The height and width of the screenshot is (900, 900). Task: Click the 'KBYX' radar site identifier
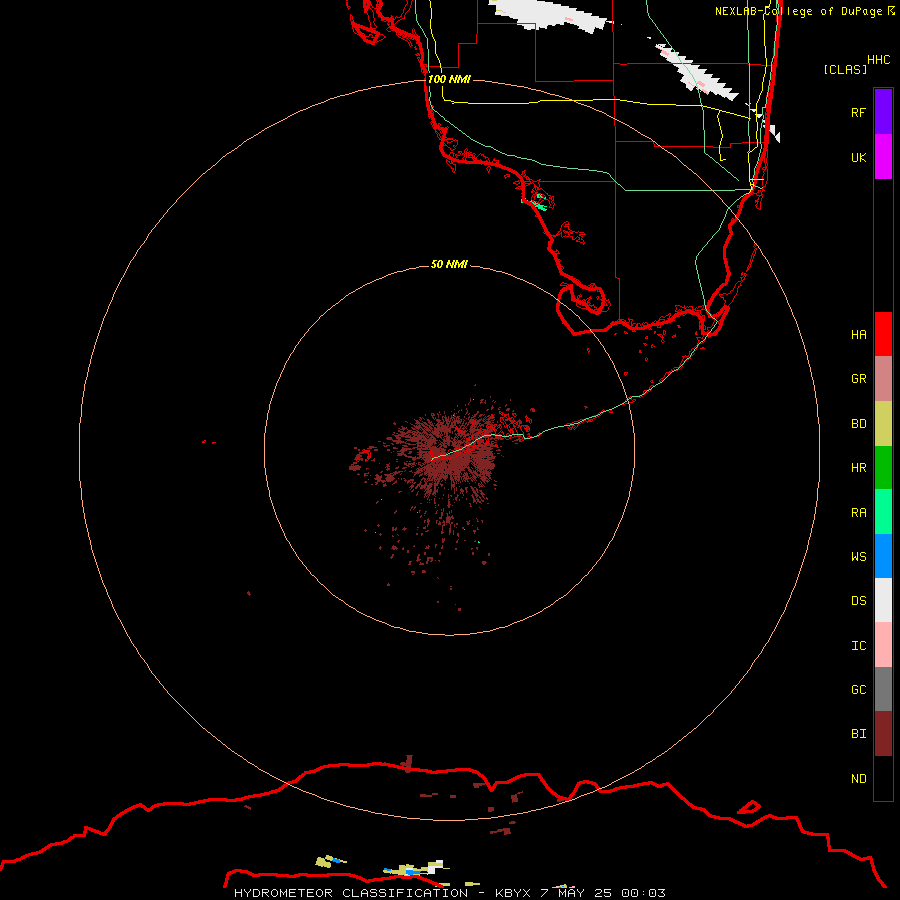(513, 893)
